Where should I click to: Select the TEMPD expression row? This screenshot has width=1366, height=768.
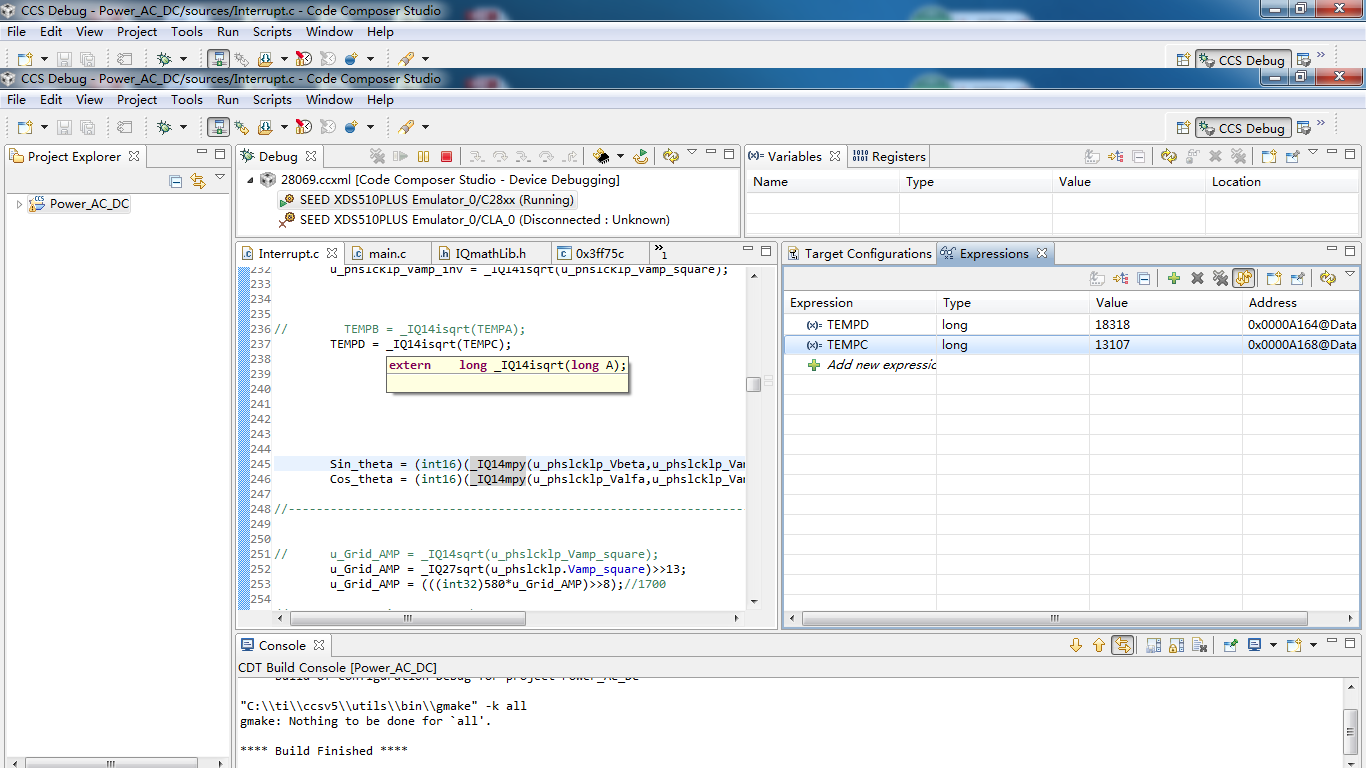click(847, 325)
